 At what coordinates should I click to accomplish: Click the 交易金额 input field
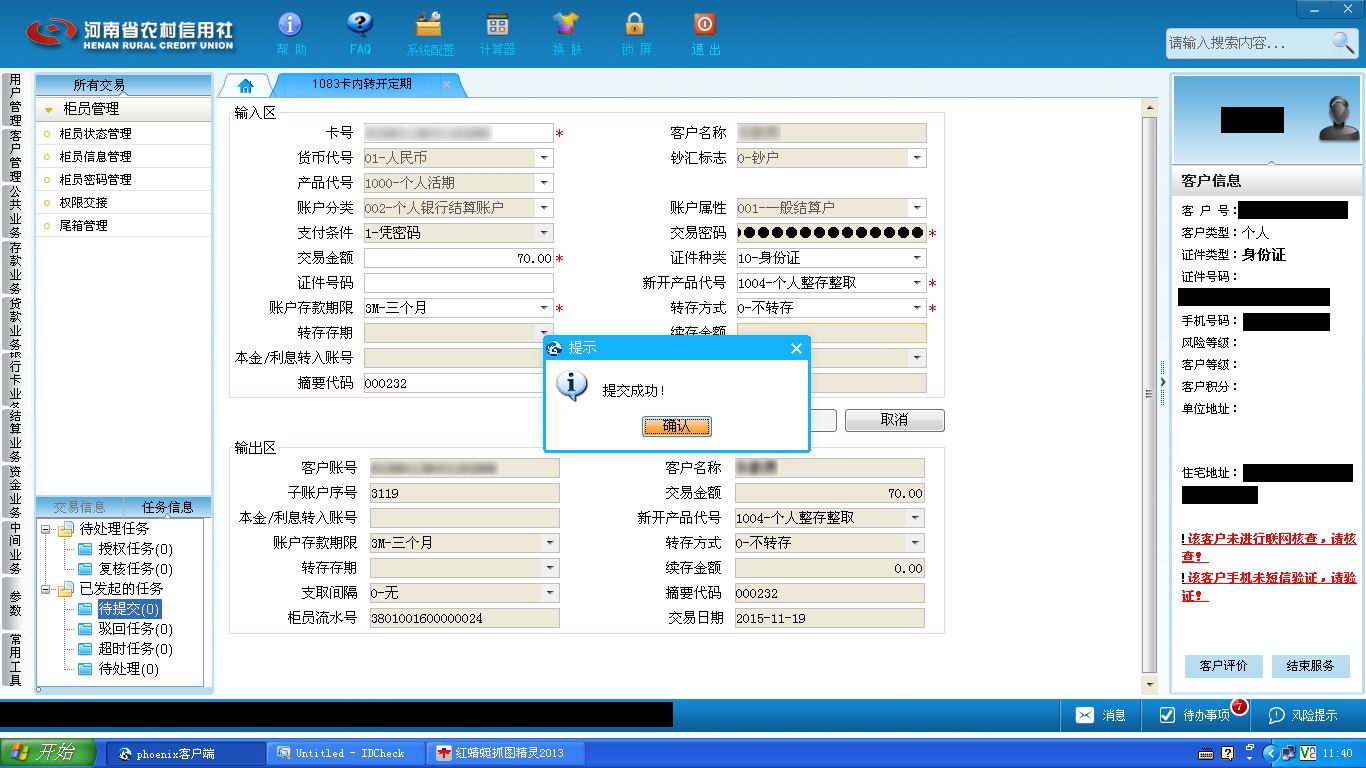click(x=459, y=258)
